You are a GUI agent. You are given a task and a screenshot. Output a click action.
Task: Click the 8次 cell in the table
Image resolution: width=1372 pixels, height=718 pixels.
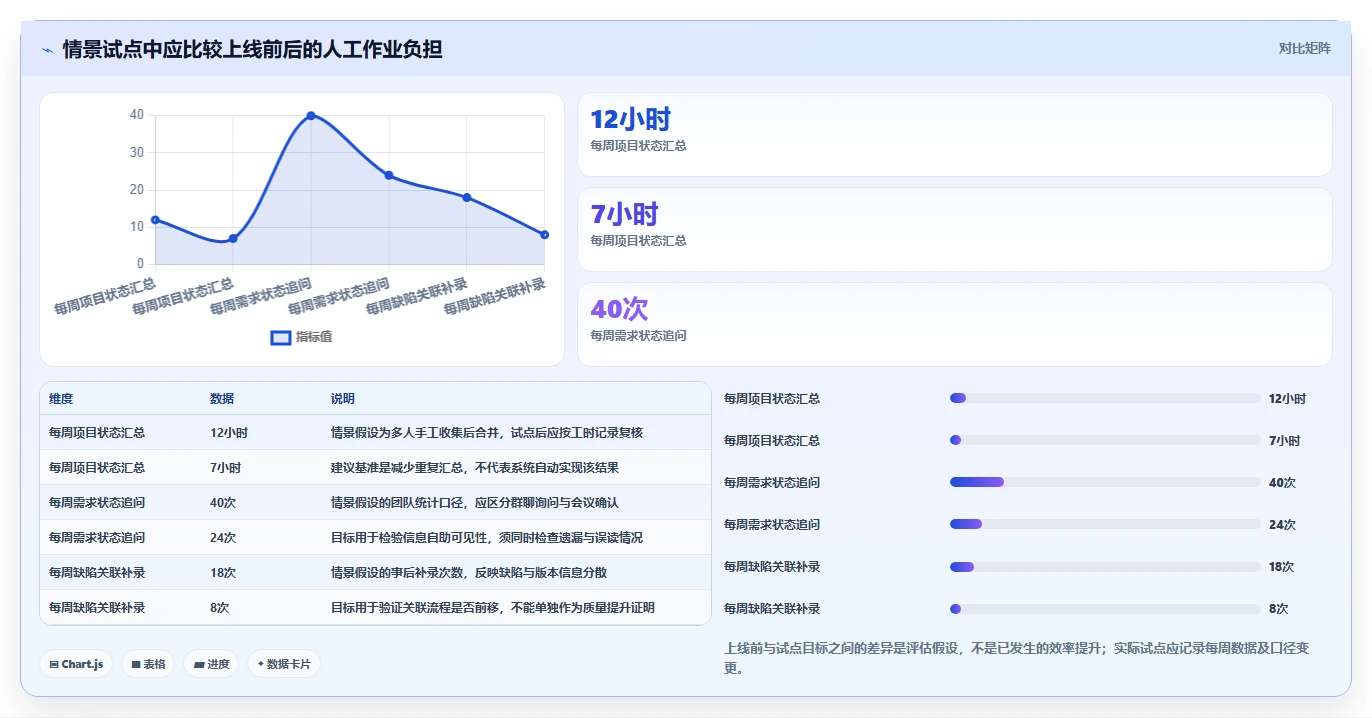(x=219, y=608)
